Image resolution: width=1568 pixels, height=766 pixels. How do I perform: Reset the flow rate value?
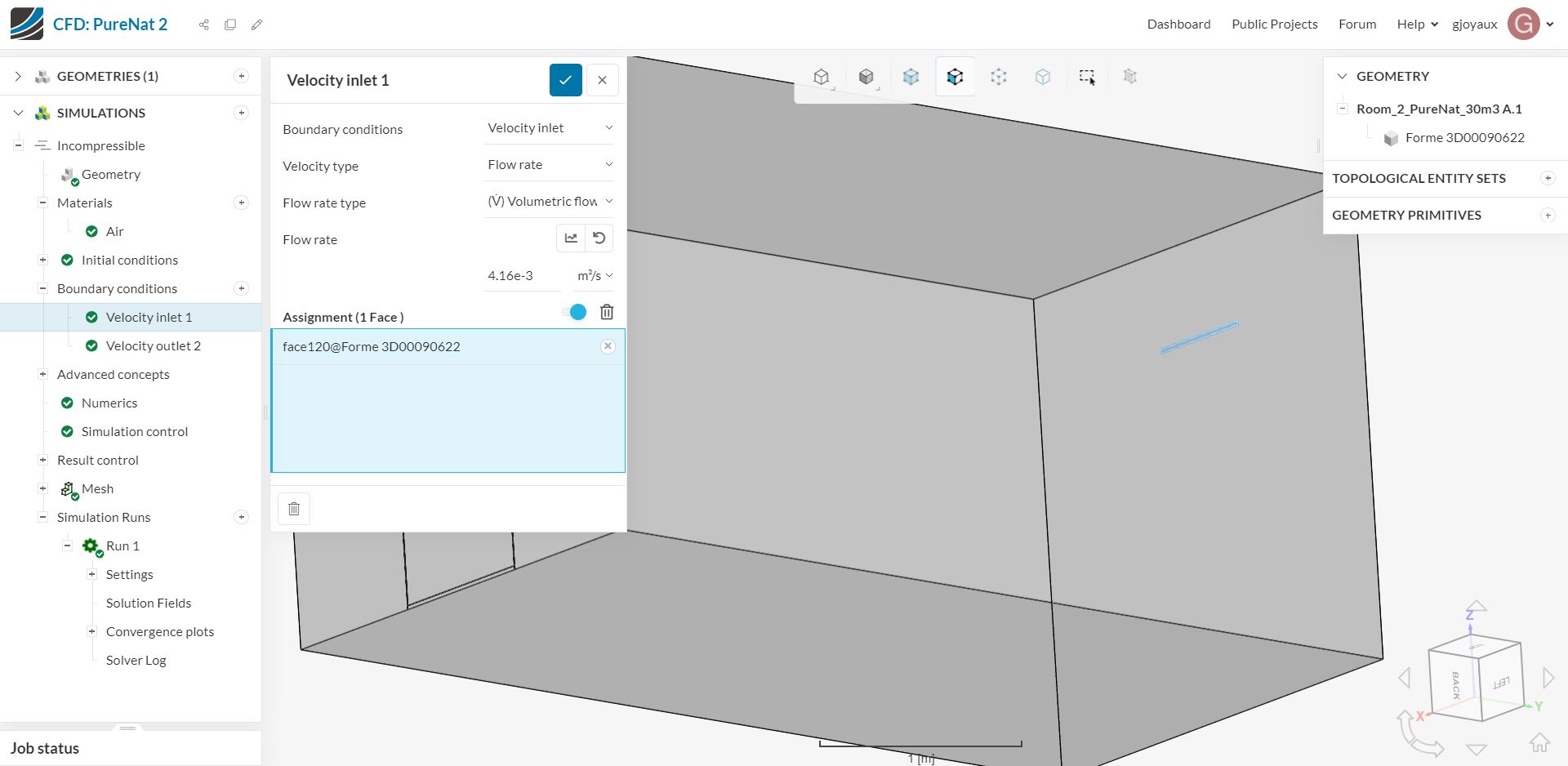[x=599, y=238]
